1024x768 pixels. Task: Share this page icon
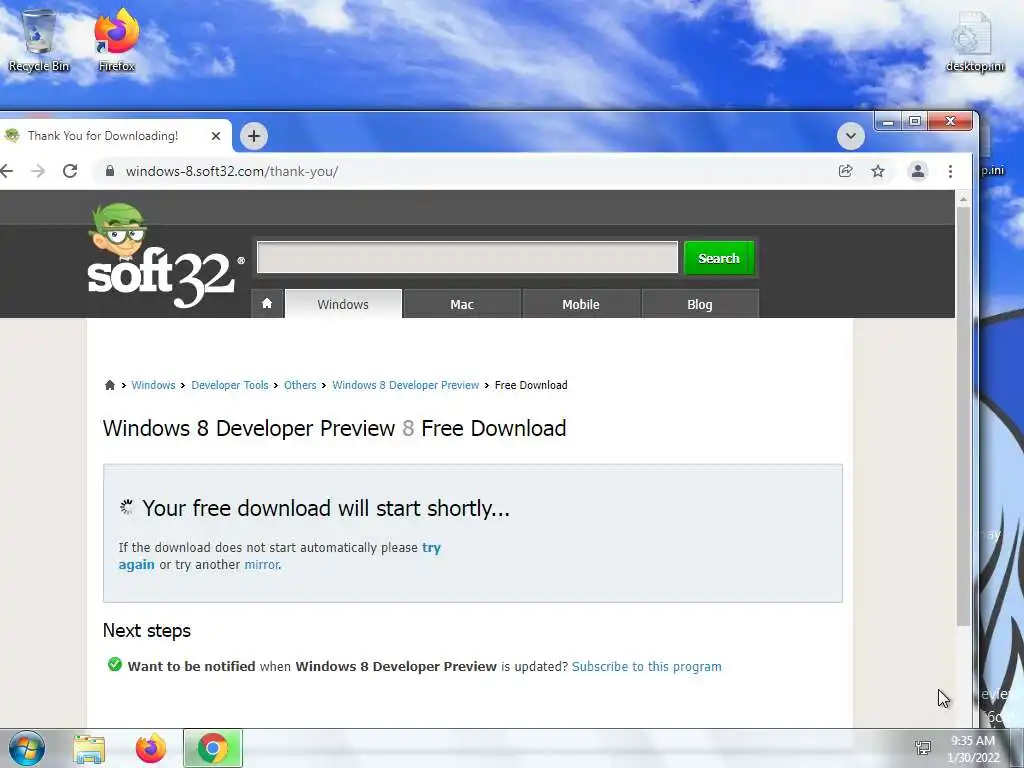coord(845,171)
